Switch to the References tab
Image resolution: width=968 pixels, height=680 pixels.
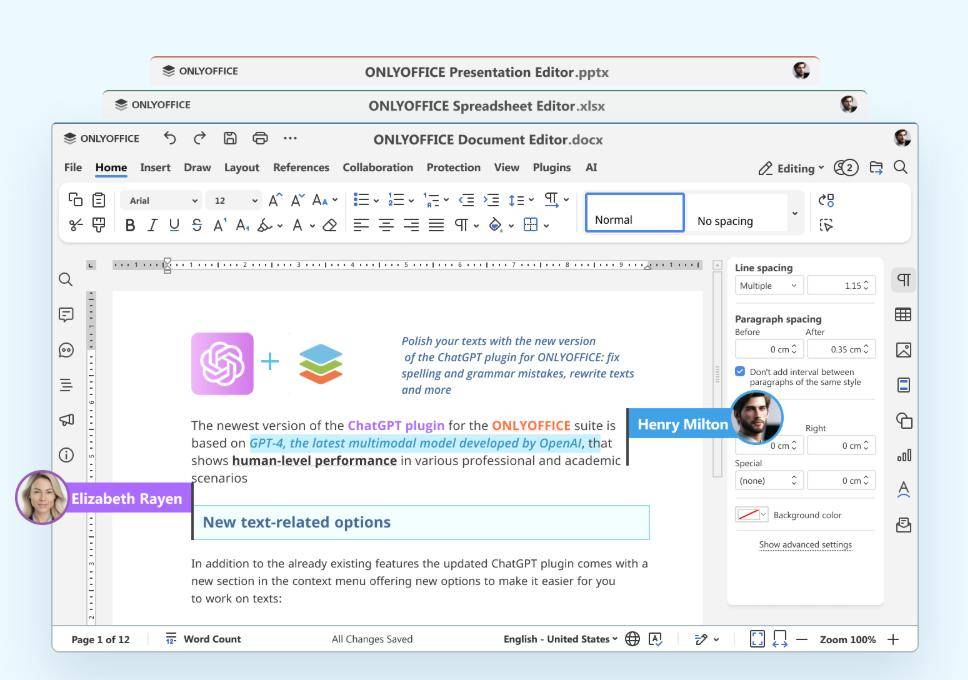pyautogui.click(x=301, y=168)
